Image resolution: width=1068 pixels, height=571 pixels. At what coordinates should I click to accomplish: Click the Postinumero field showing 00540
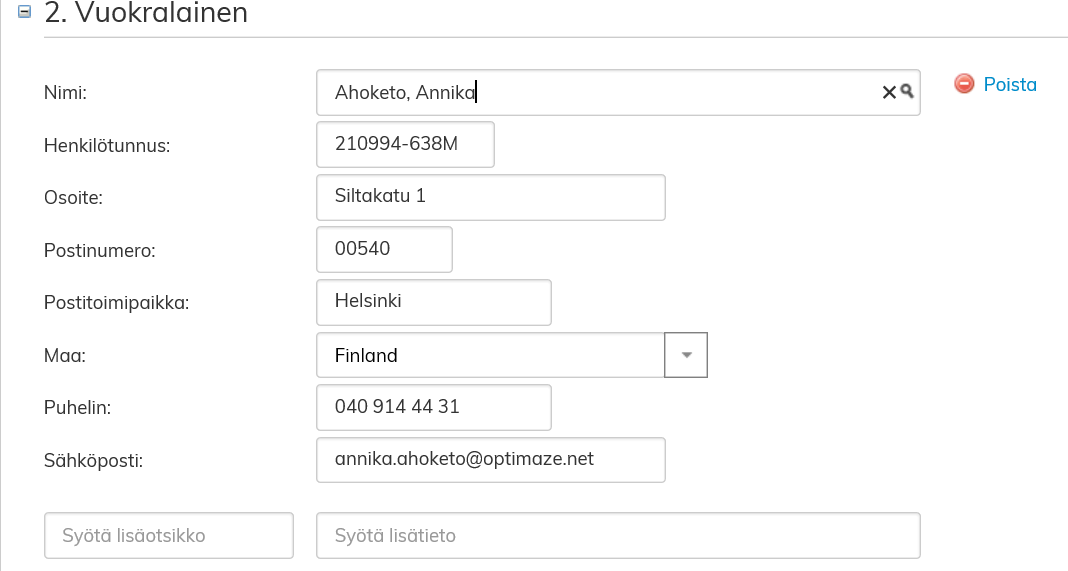384,249
